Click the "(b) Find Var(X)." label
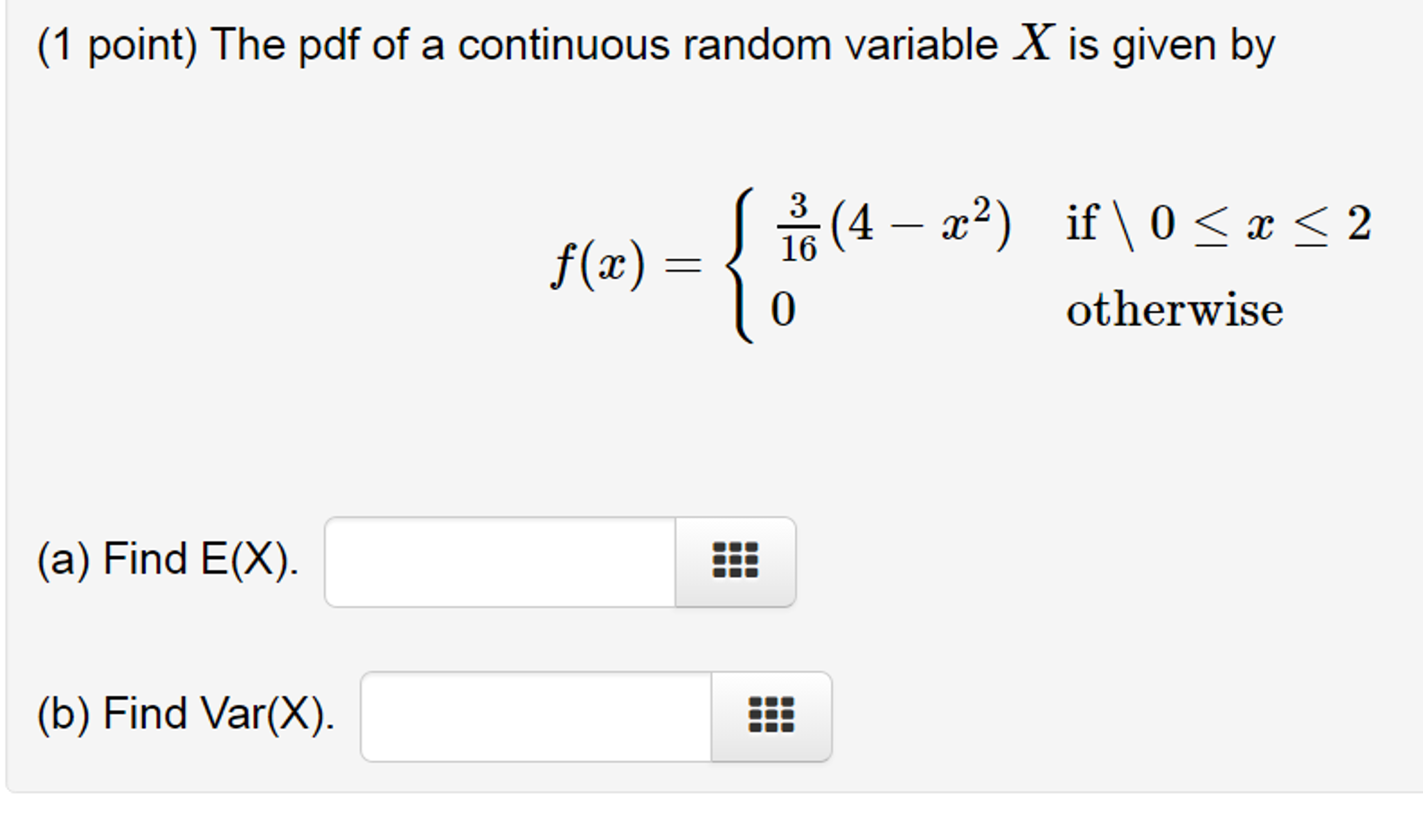1423x840 pixels. coord(186,714)
